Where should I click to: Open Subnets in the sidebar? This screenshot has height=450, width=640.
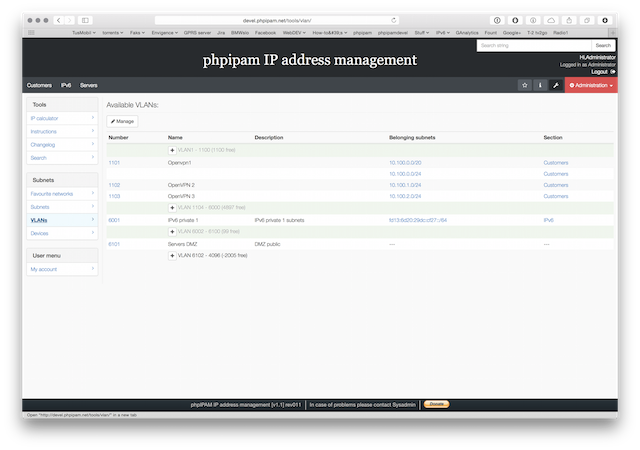tap(62, 207)
